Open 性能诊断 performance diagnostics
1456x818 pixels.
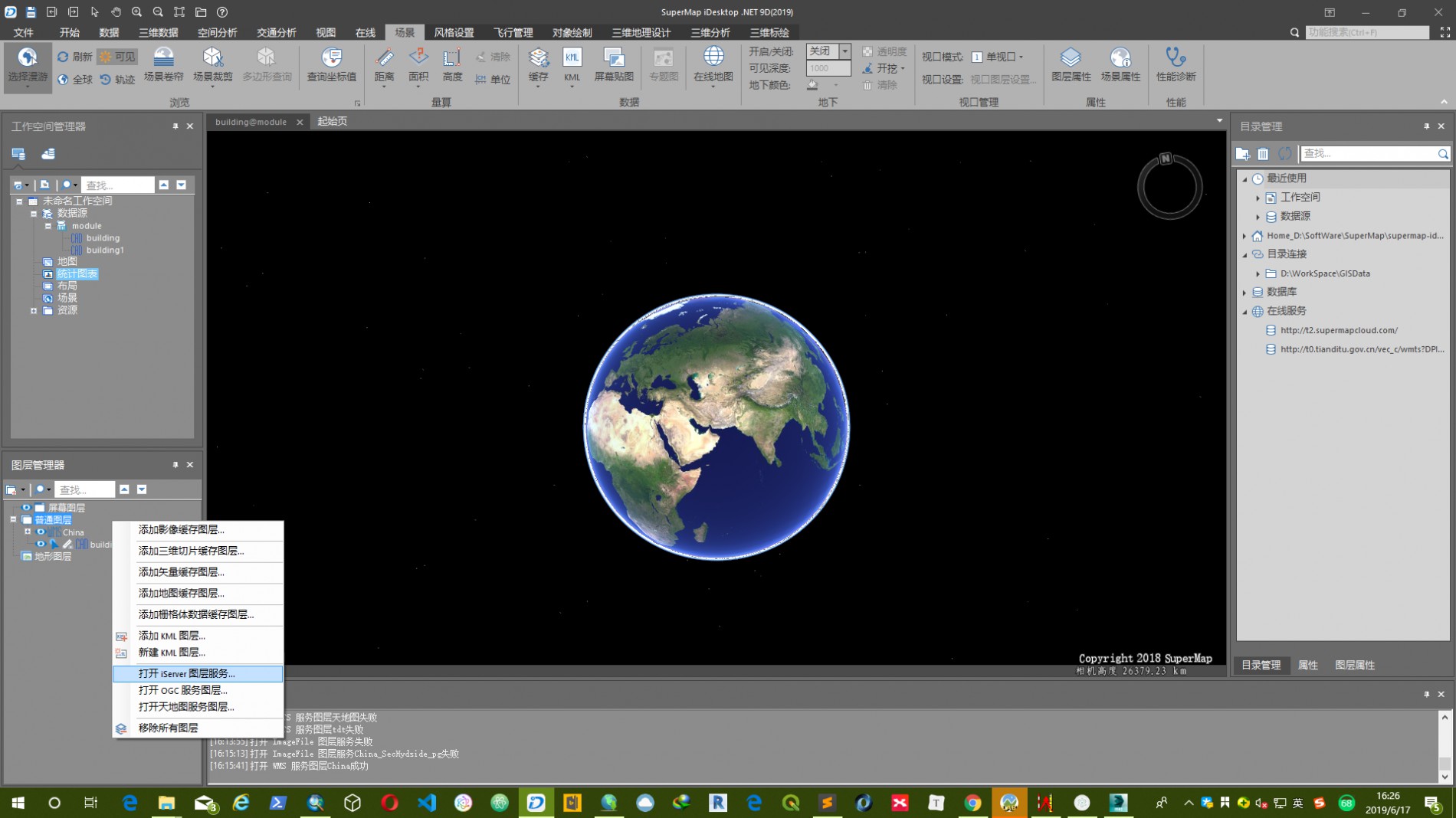(1176, 64)
